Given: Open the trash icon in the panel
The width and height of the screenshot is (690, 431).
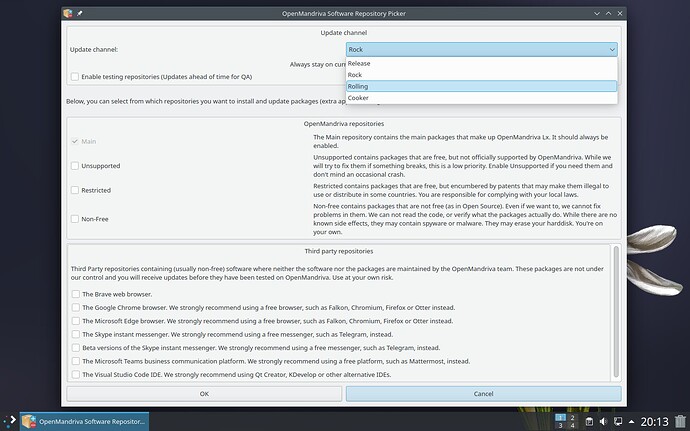Looking at the screenshot, I should (680, 421).
